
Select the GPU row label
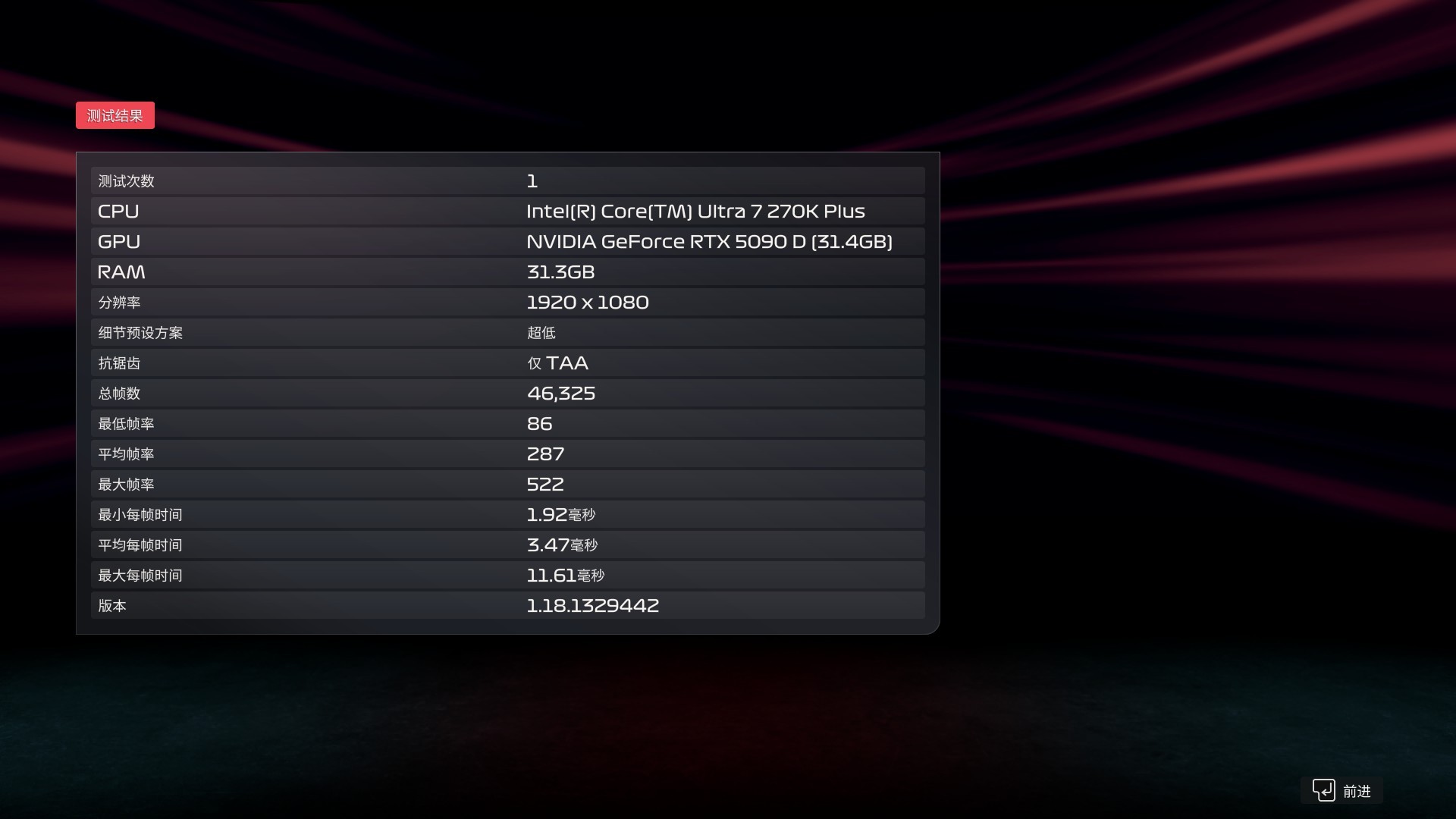[x=118, y=242]
